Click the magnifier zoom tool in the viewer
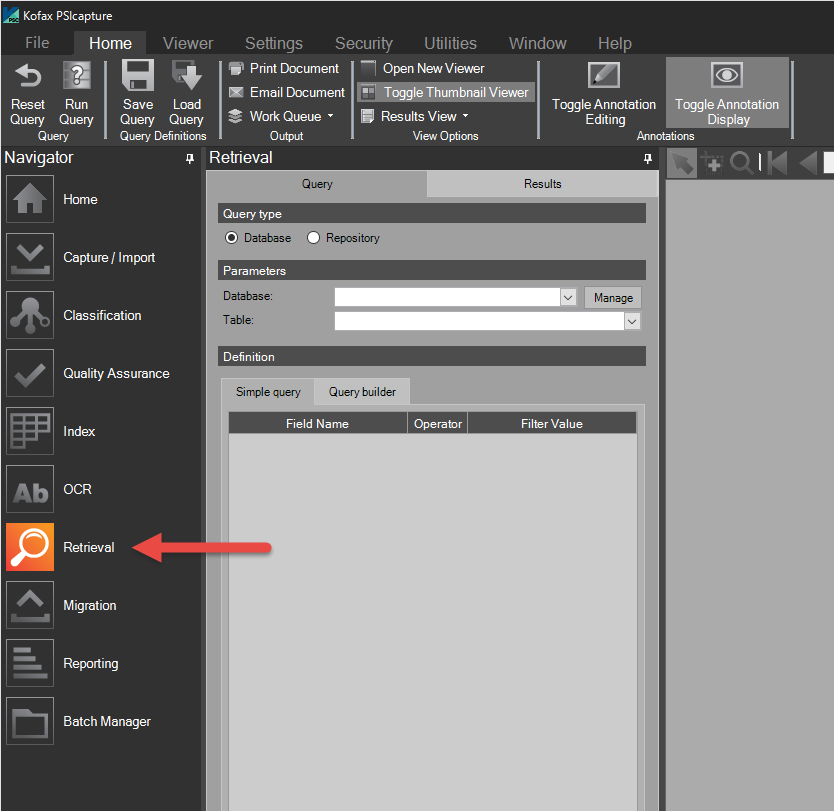Image resolution: width=834 pixels, height=811 pixels. click(x=741, y=163)
